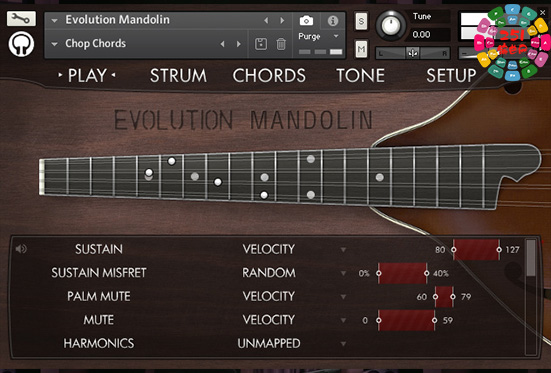Click the speaker icon next to SUSTAIN

click(x=21, y=249)
